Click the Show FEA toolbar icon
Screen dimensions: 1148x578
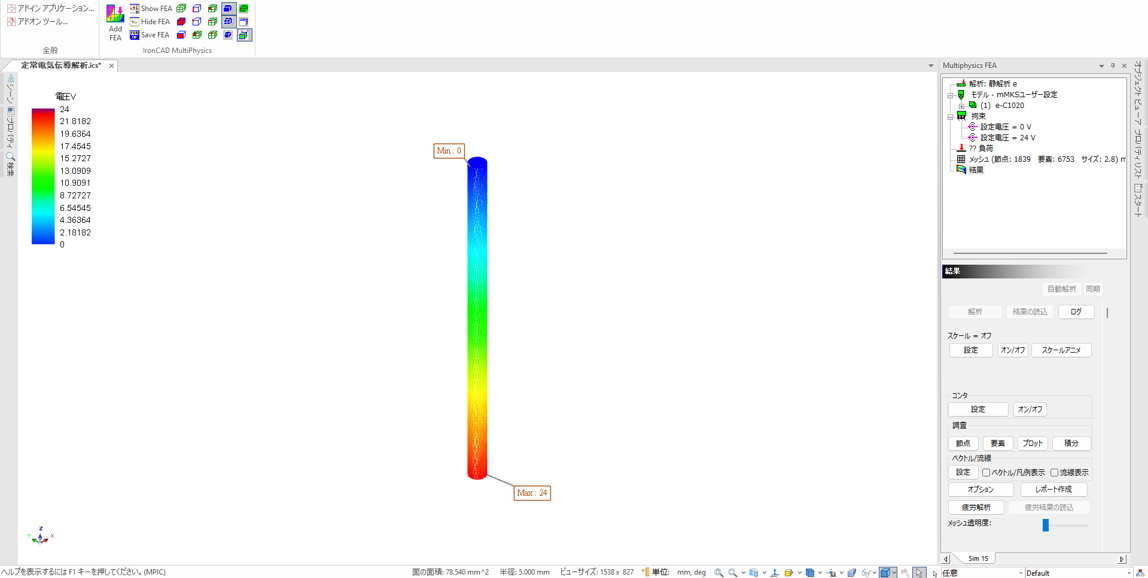[135, 8]
